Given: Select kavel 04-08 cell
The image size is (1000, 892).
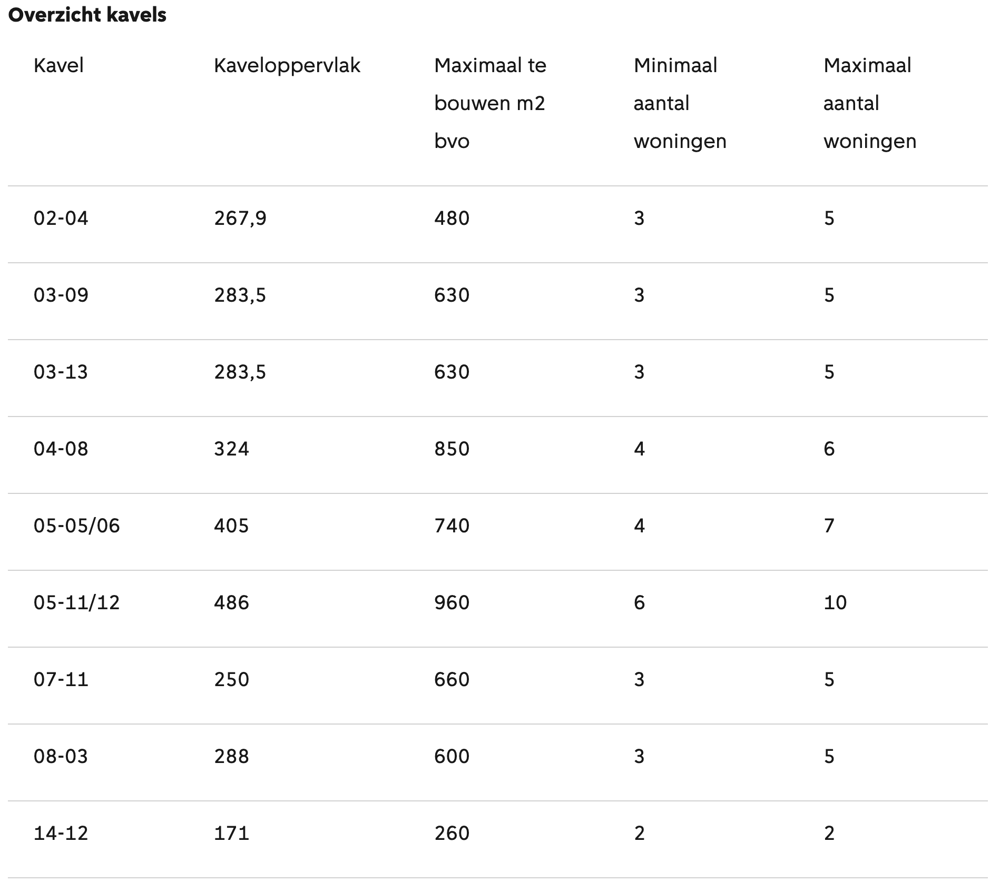Looking at the screenshot, I should click(61, 449).
